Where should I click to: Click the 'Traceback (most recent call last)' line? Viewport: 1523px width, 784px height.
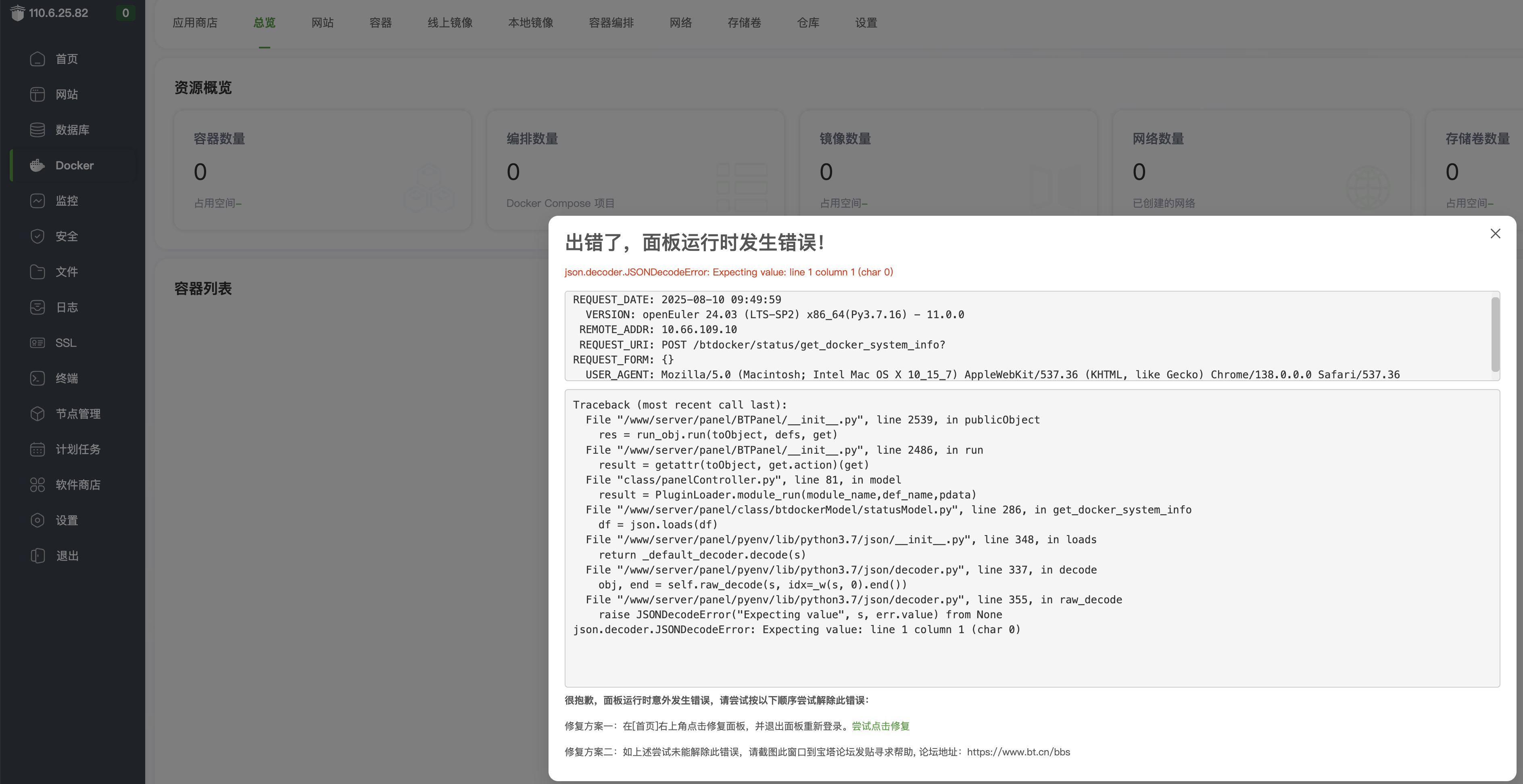(x=680, y=405)
